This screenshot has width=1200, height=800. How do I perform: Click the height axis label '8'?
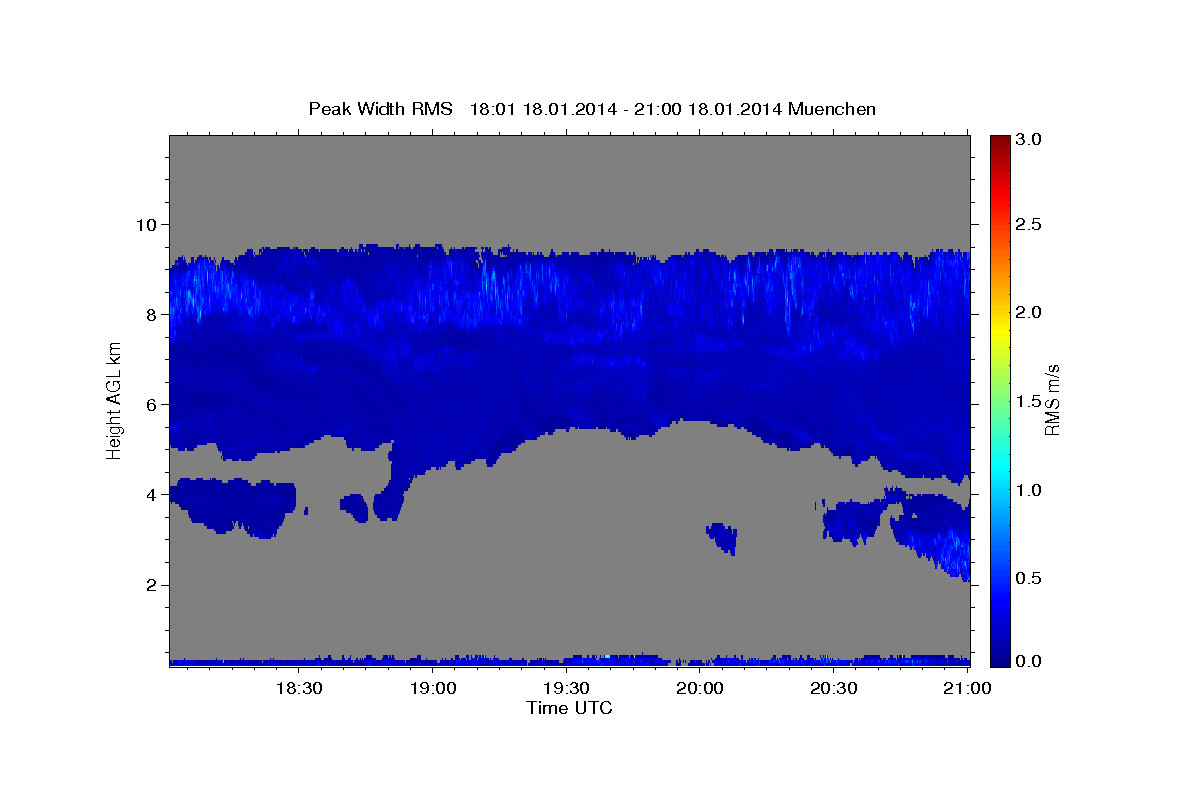153,314
